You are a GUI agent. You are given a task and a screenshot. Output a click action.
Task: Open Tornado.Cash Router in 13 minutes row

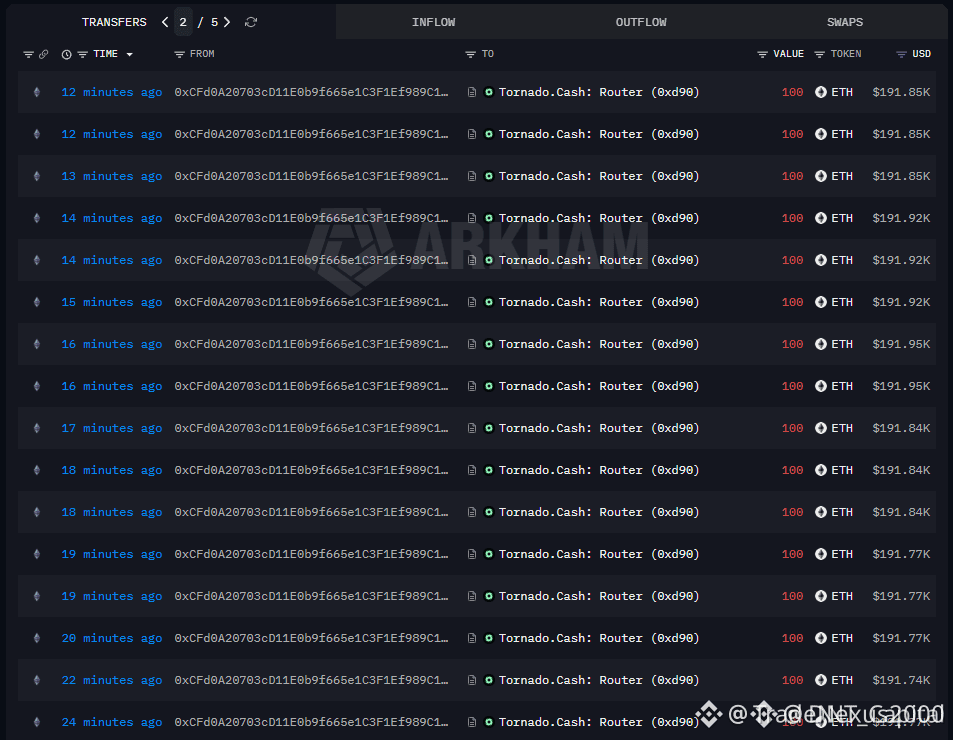tap(599, 176)
